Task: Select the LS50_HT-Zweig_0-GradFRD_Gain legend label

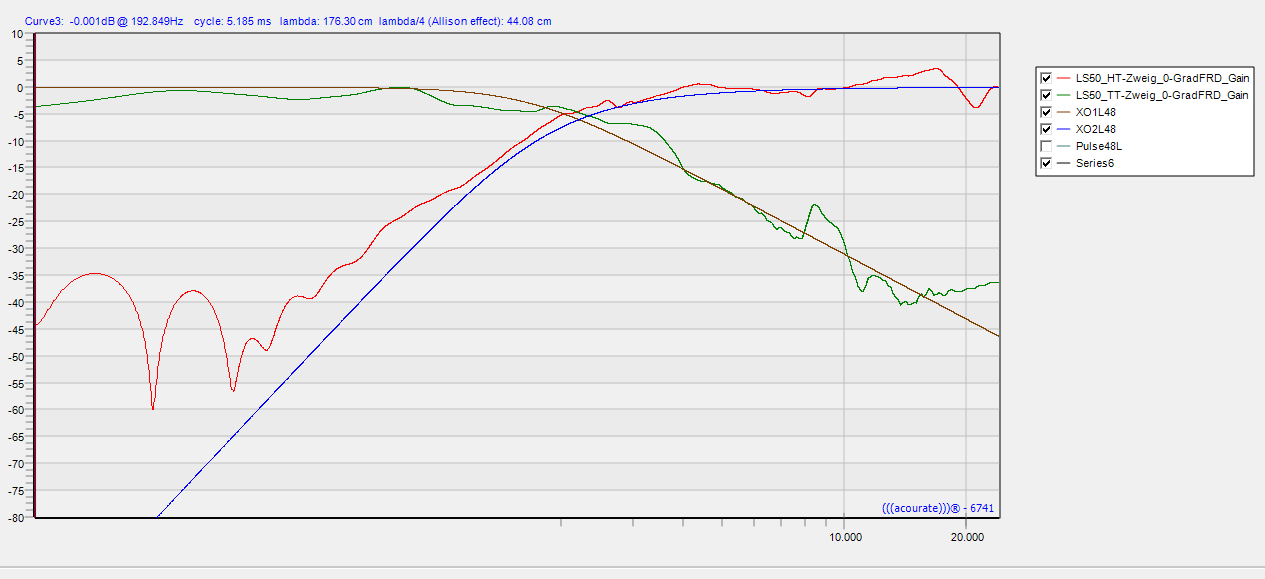Action: point(1162,78)
